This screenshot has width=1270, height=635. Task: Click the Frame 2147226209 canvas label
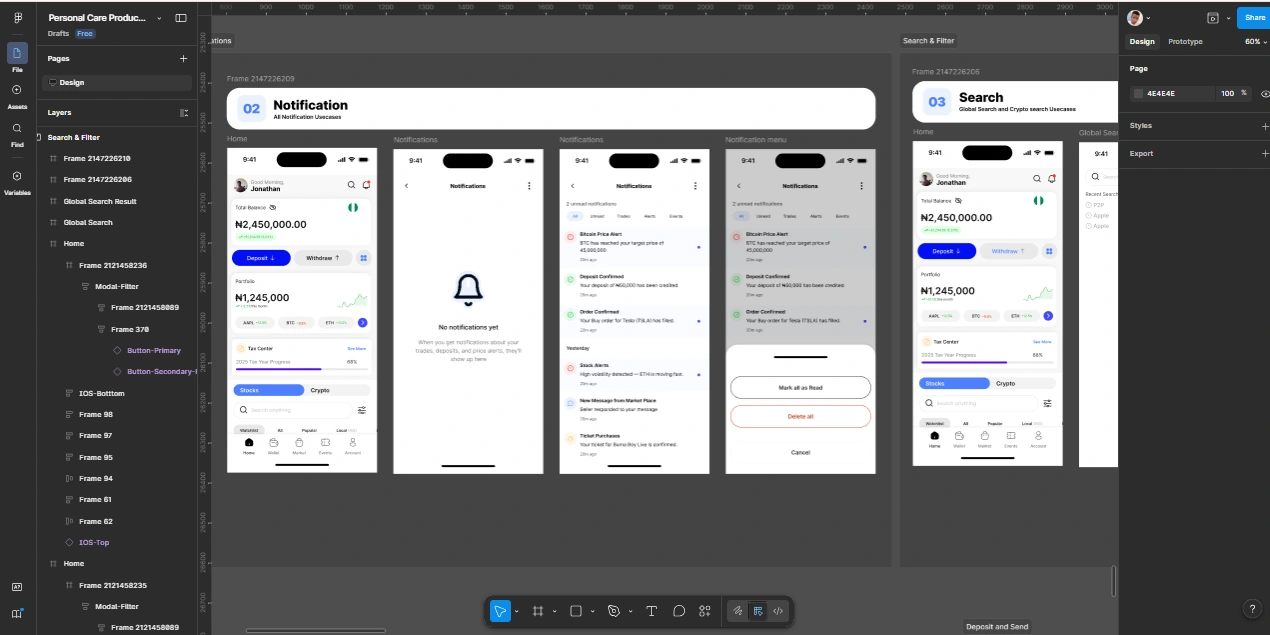tap(260, 78)
